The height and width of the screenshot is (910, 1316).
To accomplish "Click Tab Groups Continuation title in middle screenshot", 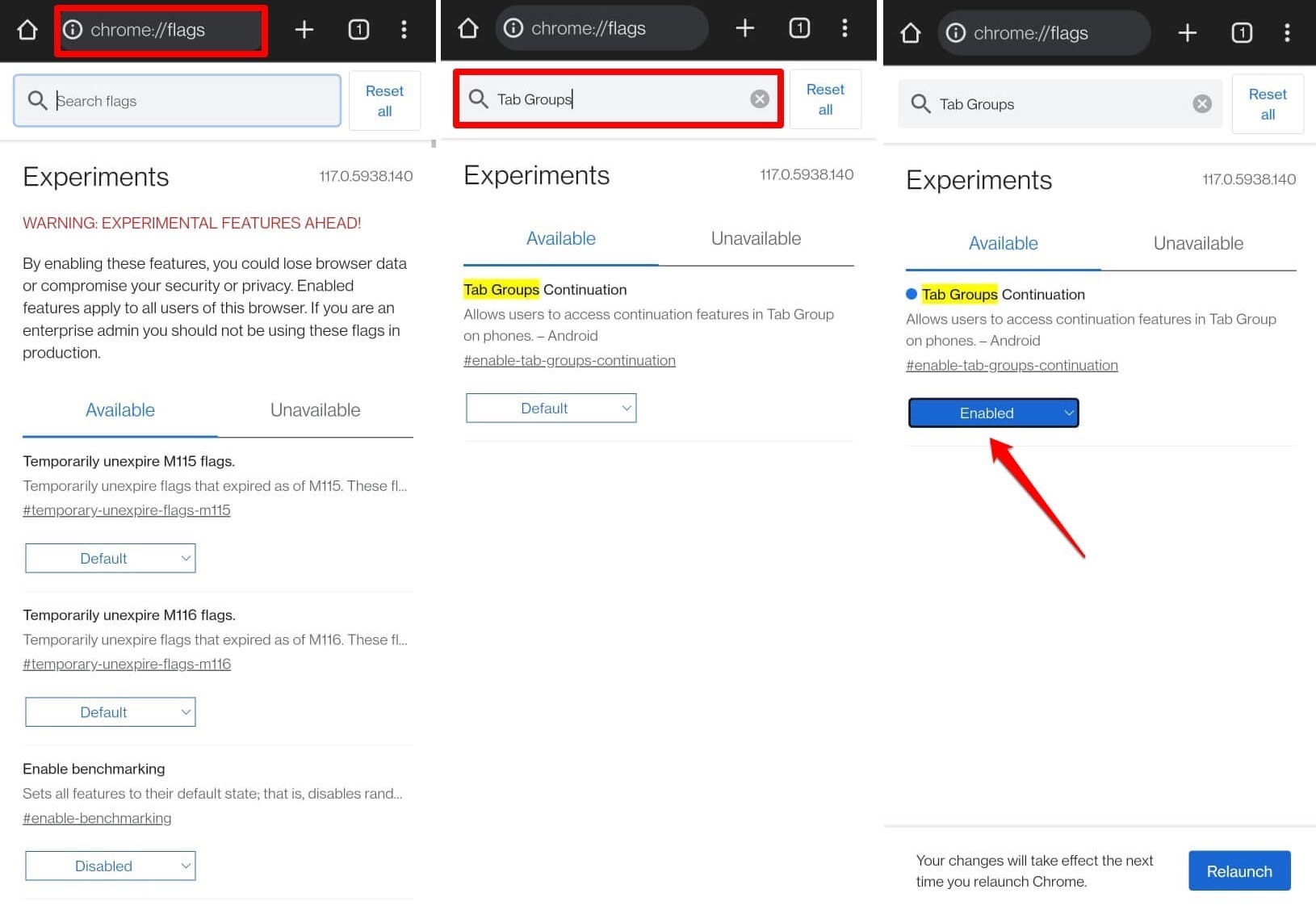I will (545, 290).
